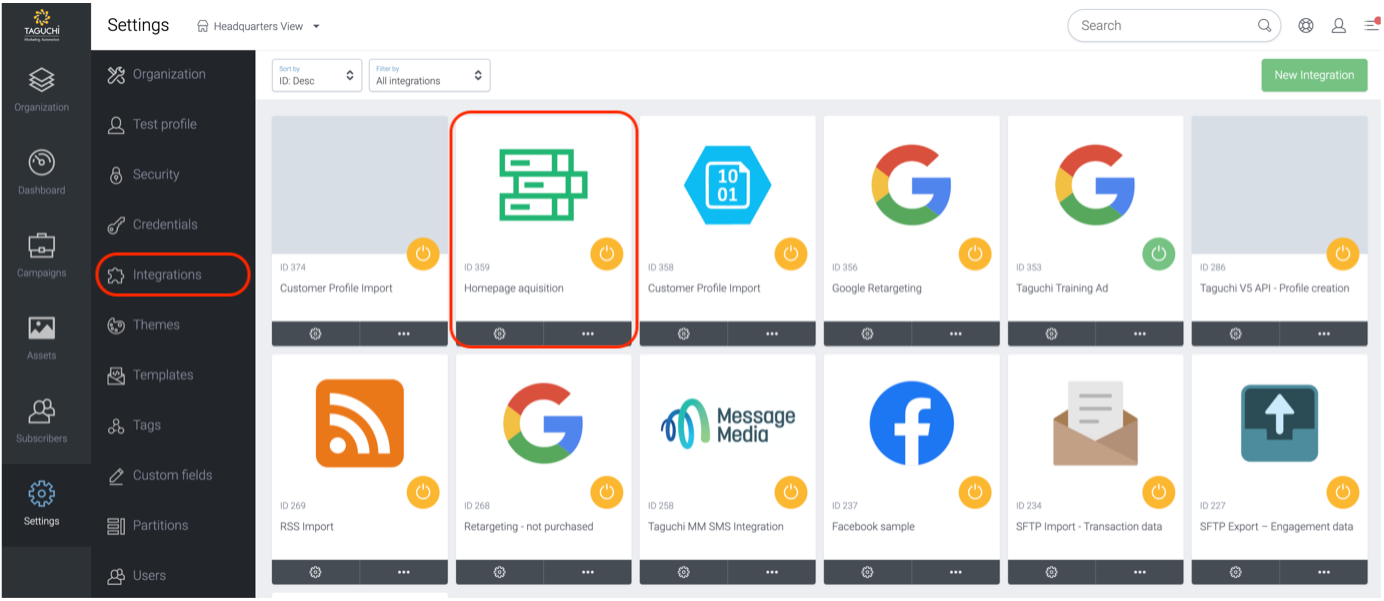Toggle power for Google Retargeting integration
Image resolution: width=1384 pixels, height=601 pixels.
click(x=975, y=254)
